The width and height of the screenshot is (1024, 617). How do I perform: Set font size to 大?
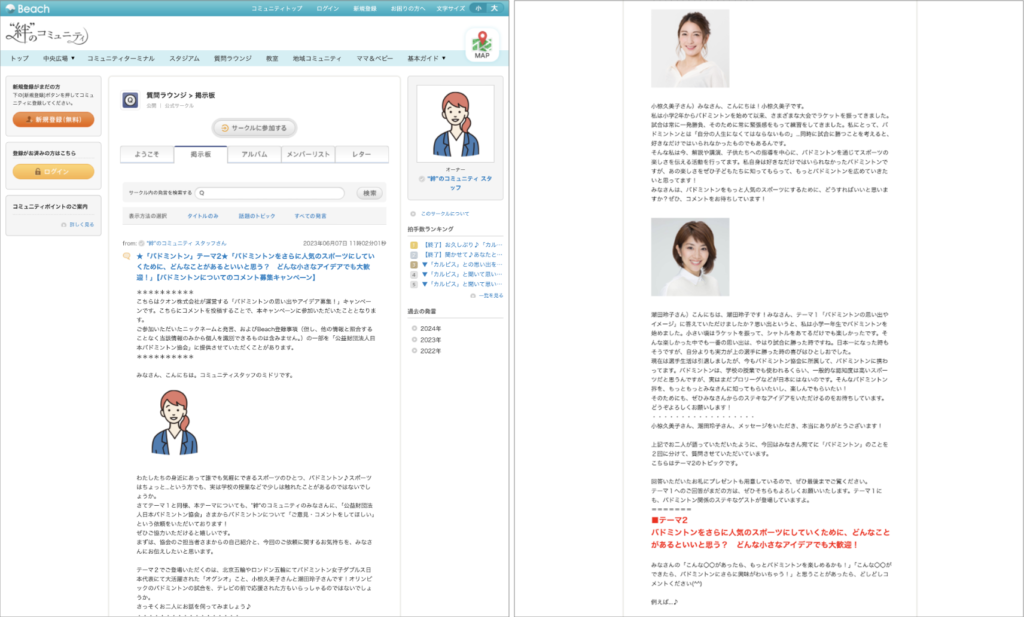494,8
